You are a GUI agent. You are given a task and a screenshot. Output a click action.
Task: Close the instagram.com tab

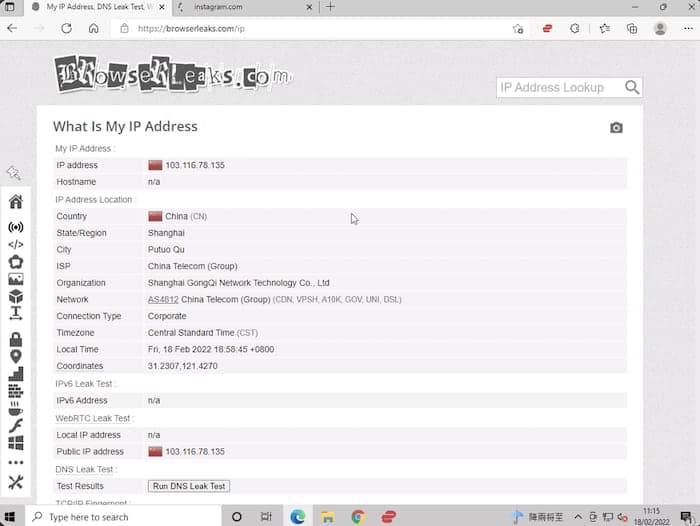(x=309, y=7)
